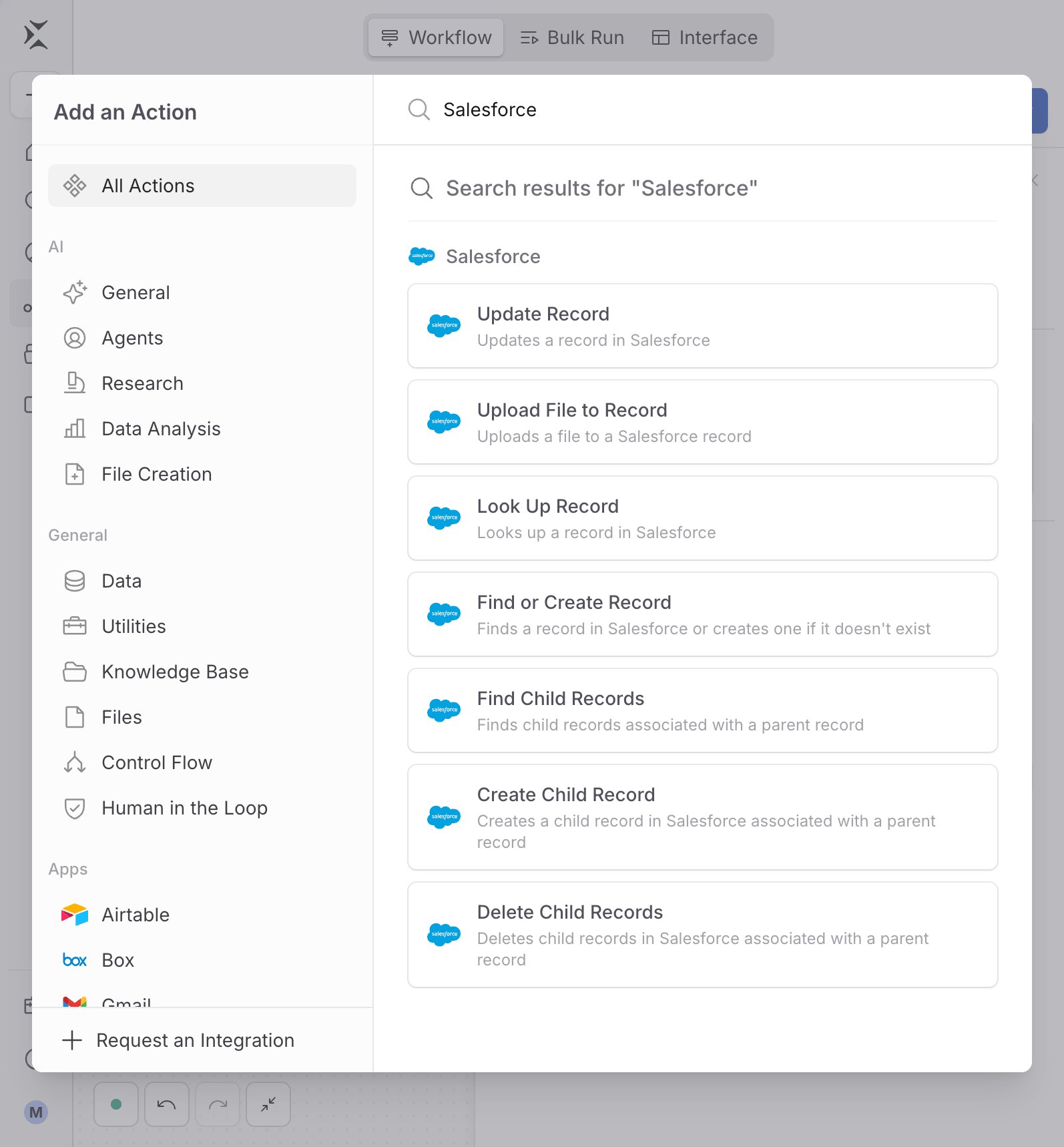Click the Salesforce search input field
The height and width of the screenshot is (1147, 1064).
(x=702, y=109)
